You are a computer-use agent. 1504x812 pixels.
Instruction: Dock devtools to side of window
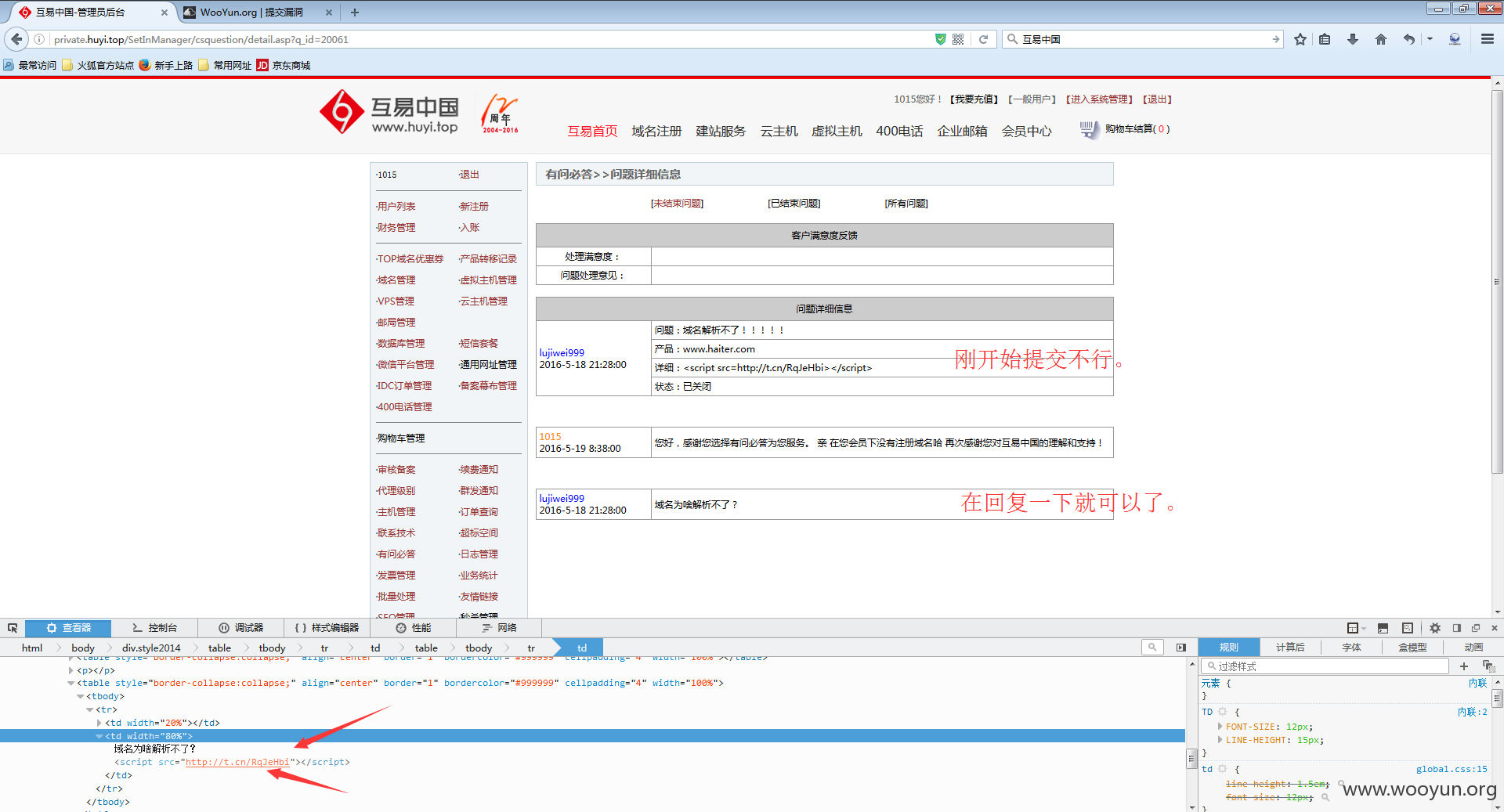pos(1457,628)
